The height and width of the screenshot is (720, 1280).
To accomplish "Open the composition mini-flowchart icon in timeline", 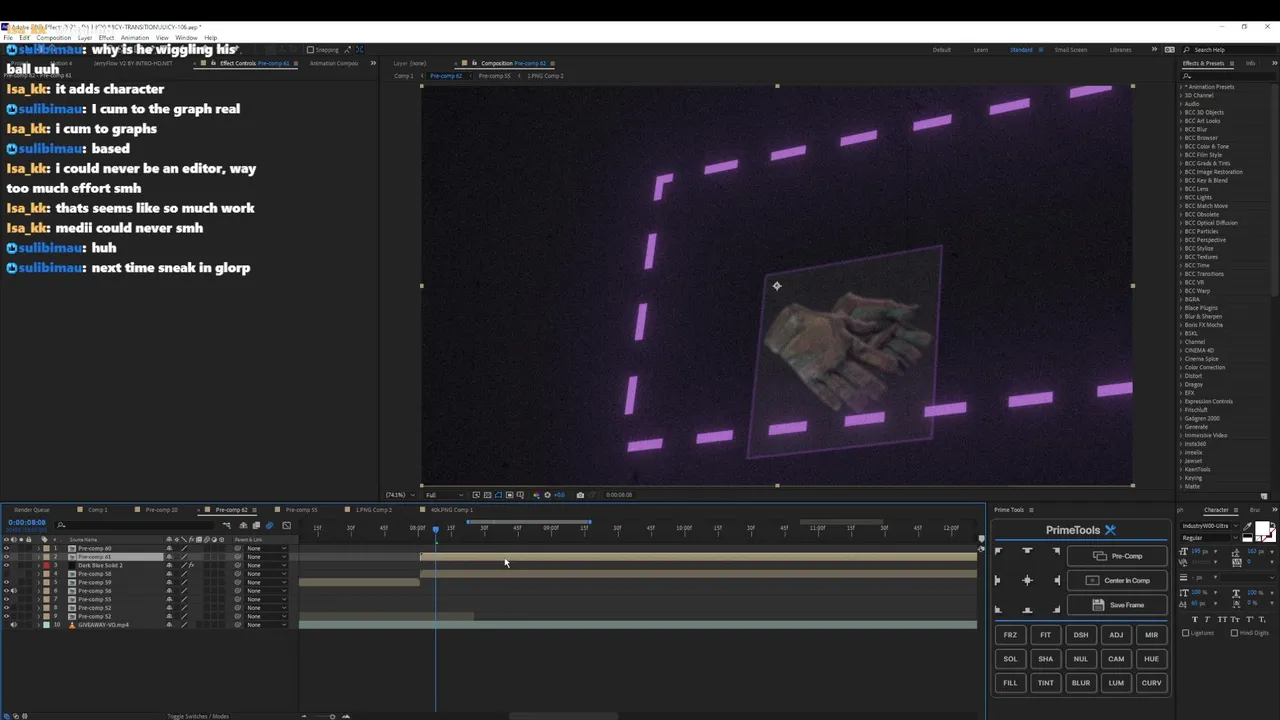I will point(226,525).
